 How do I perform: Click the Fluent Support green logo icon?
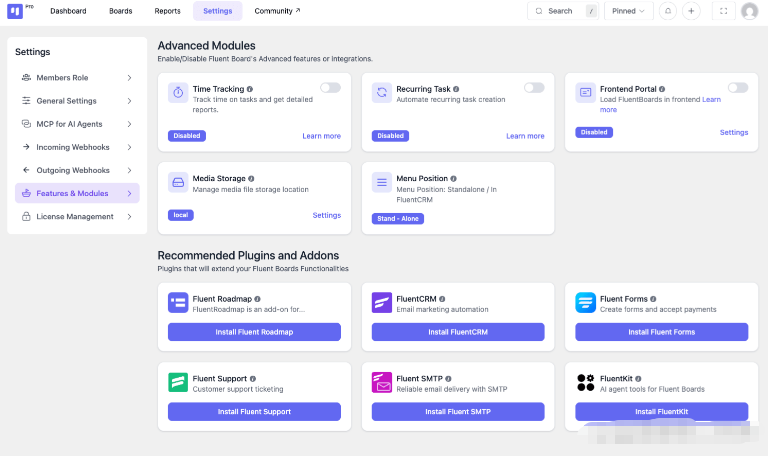[x=178, y=383]
